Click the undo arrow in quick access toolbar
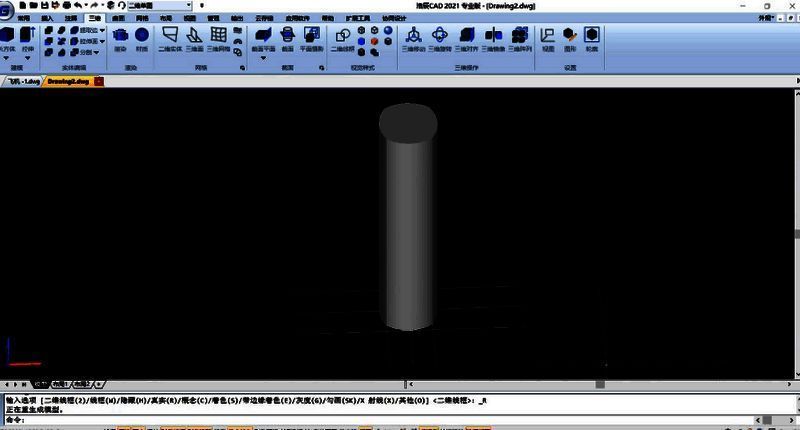The width and height of the screenshot is (800, 430). (78, 6)
